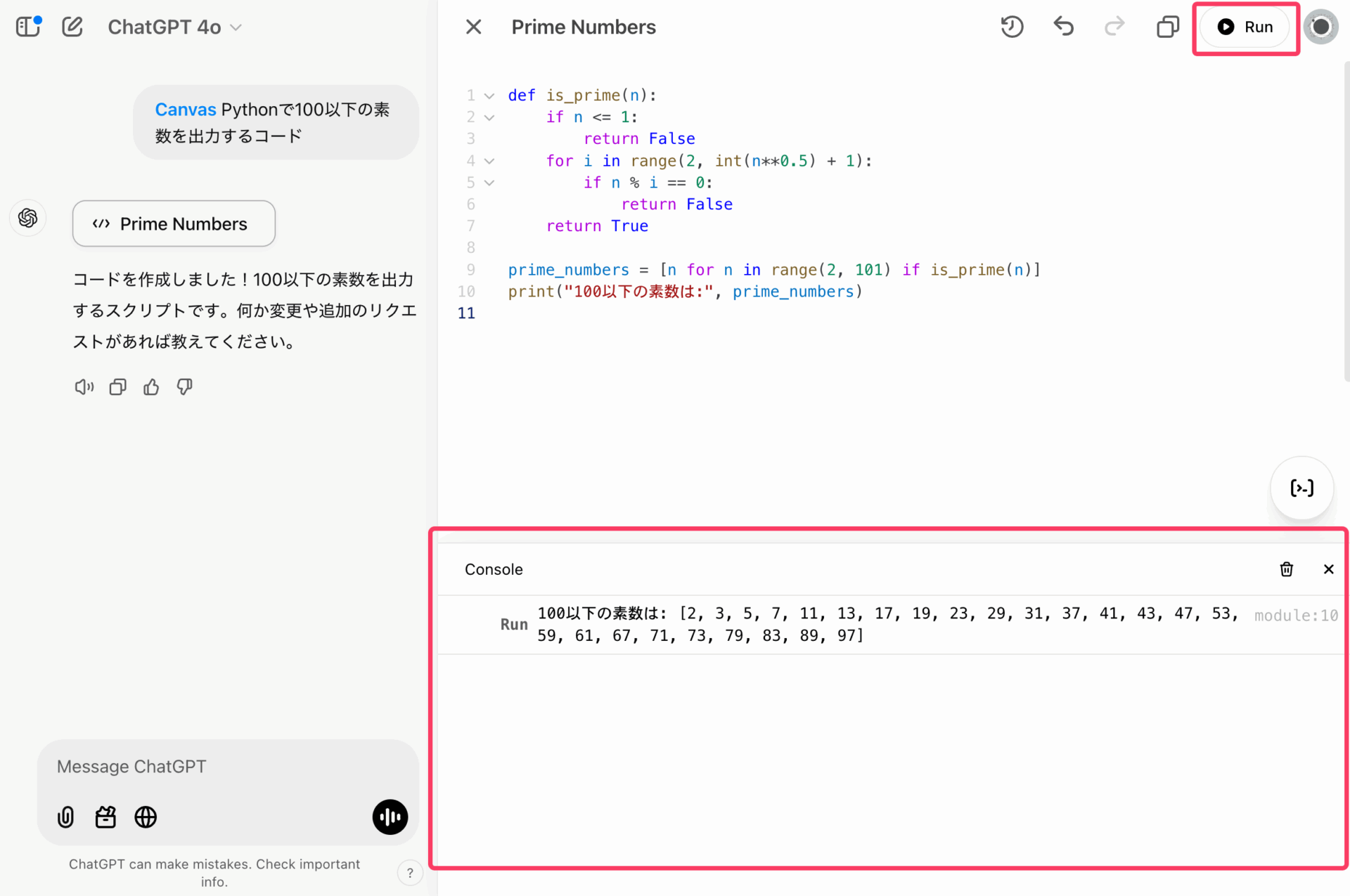Start voice mode with the waveform button

click(x=390, y=817)
